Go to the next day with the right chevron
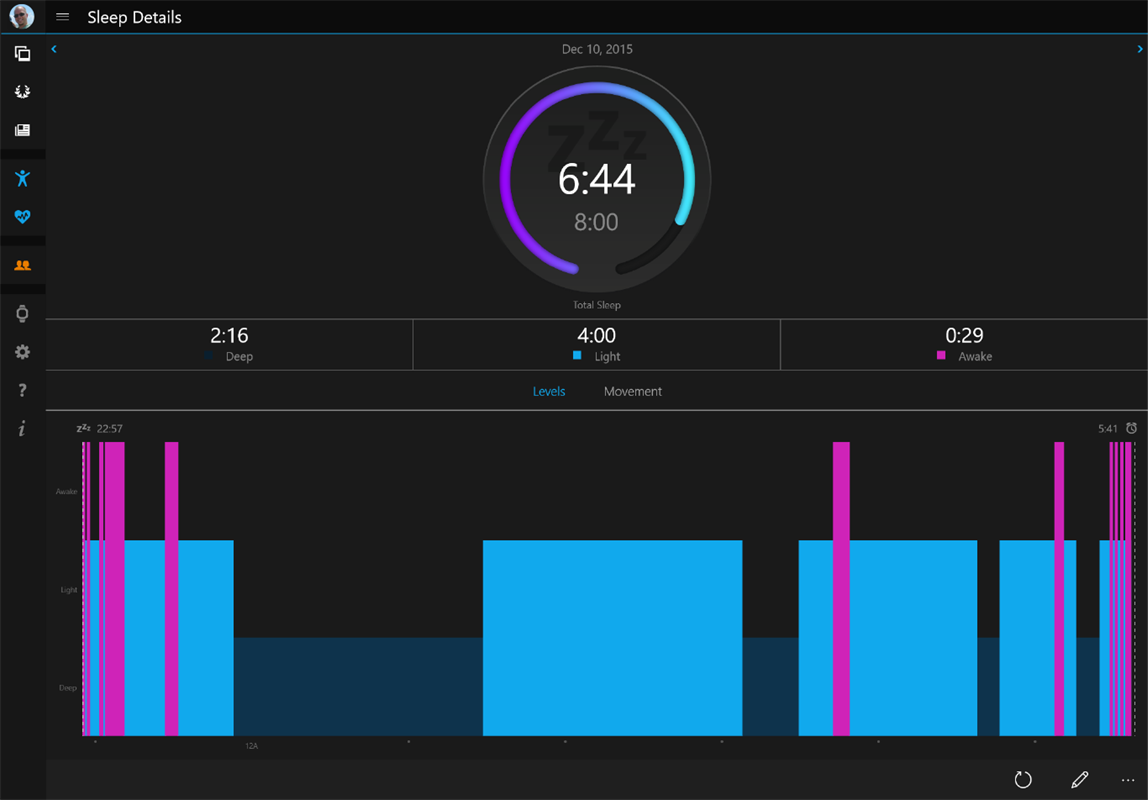The image size is (1148, 800). click(x=1138, y=48)
